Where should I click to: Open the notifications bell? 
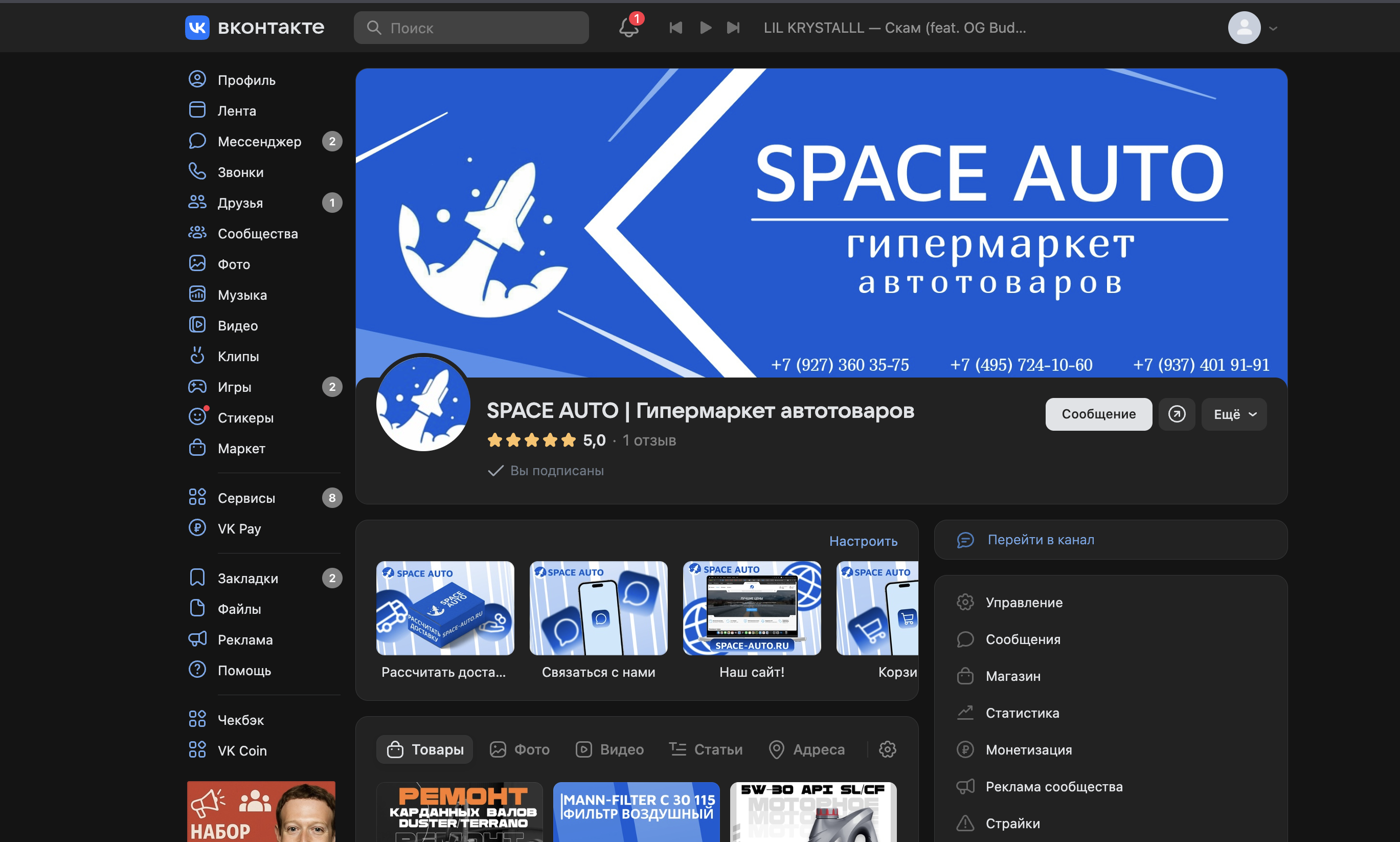pyautogui.click(x=629, y=27)
